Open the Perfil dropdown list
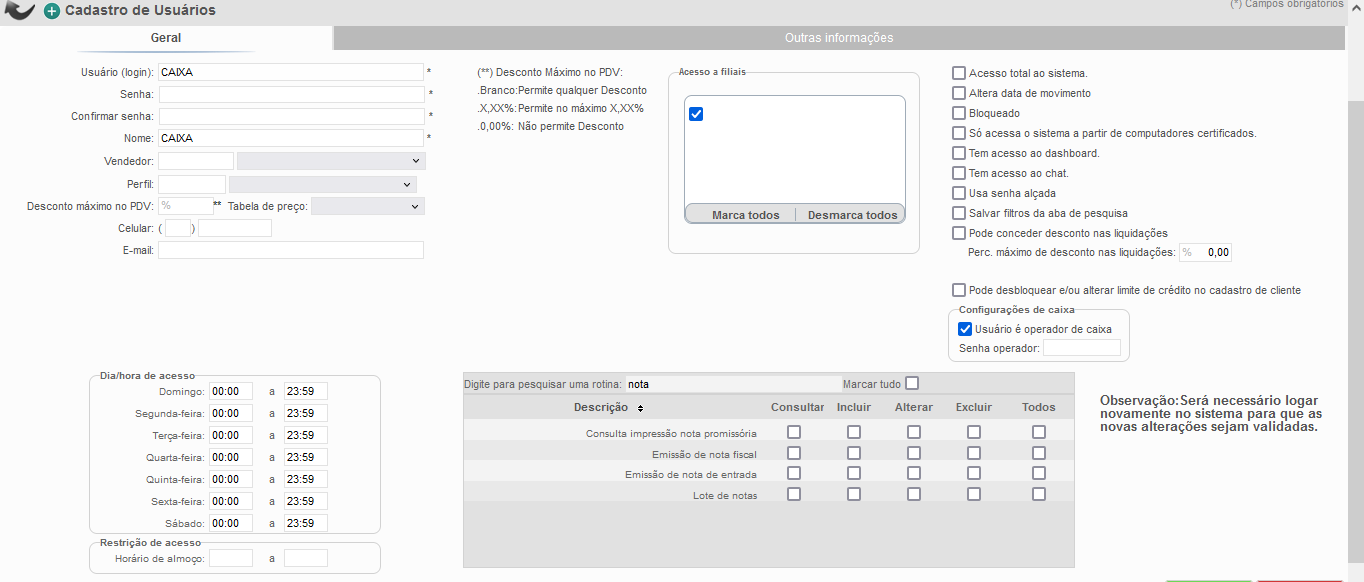Viewport: 1364px width, 582px height. click(x=323, y=184)
